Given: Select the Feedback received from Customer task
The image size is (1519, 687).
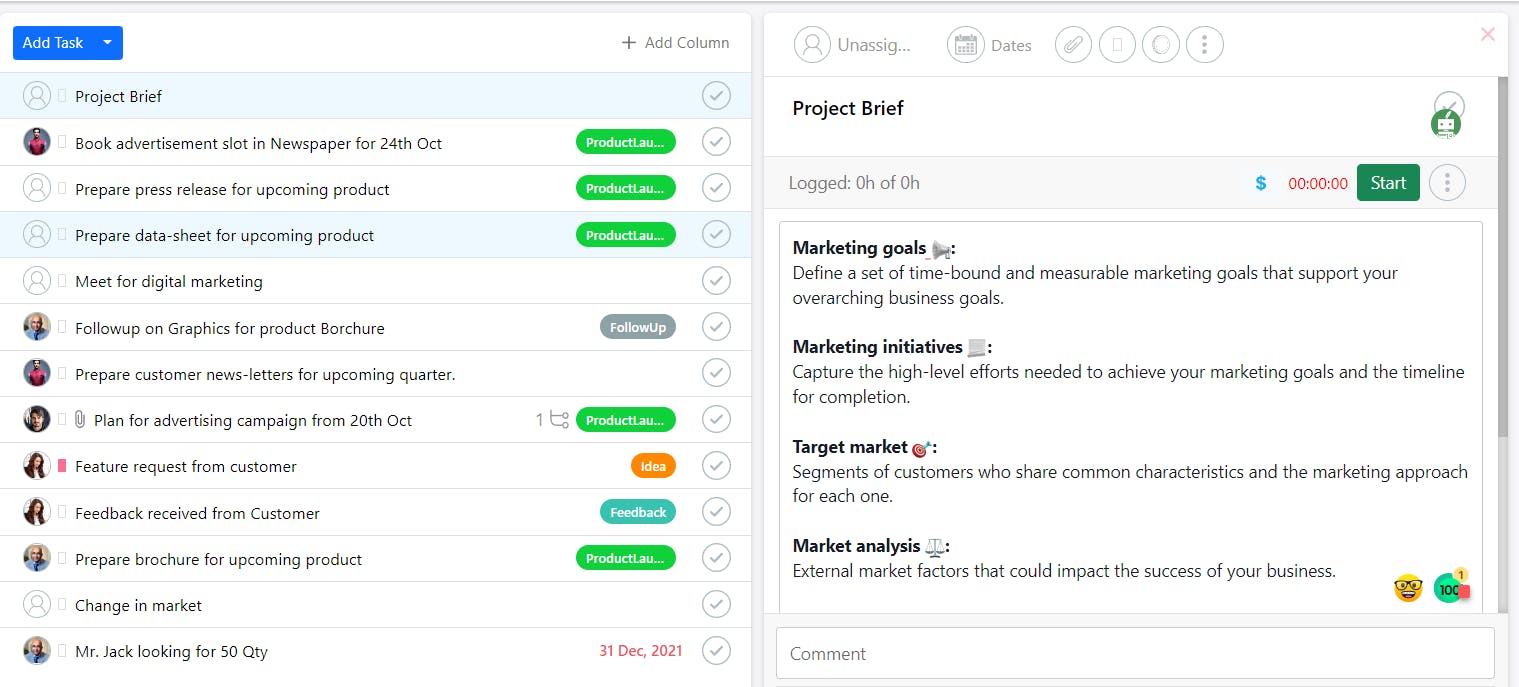Looking at the screenshot, I should 197,513.
